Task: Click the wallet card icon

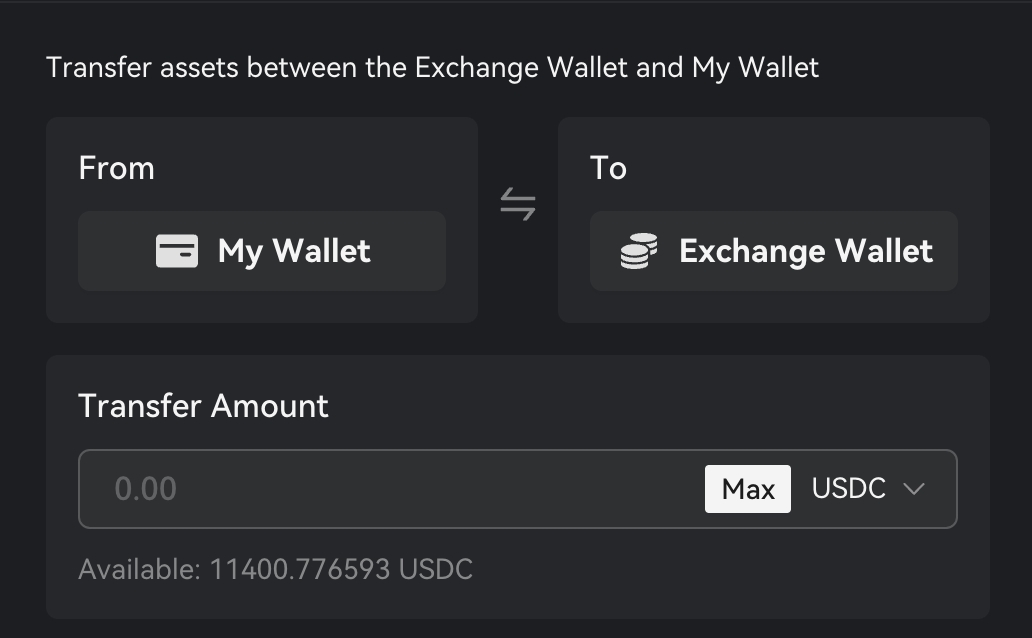Action: [177, 251]
